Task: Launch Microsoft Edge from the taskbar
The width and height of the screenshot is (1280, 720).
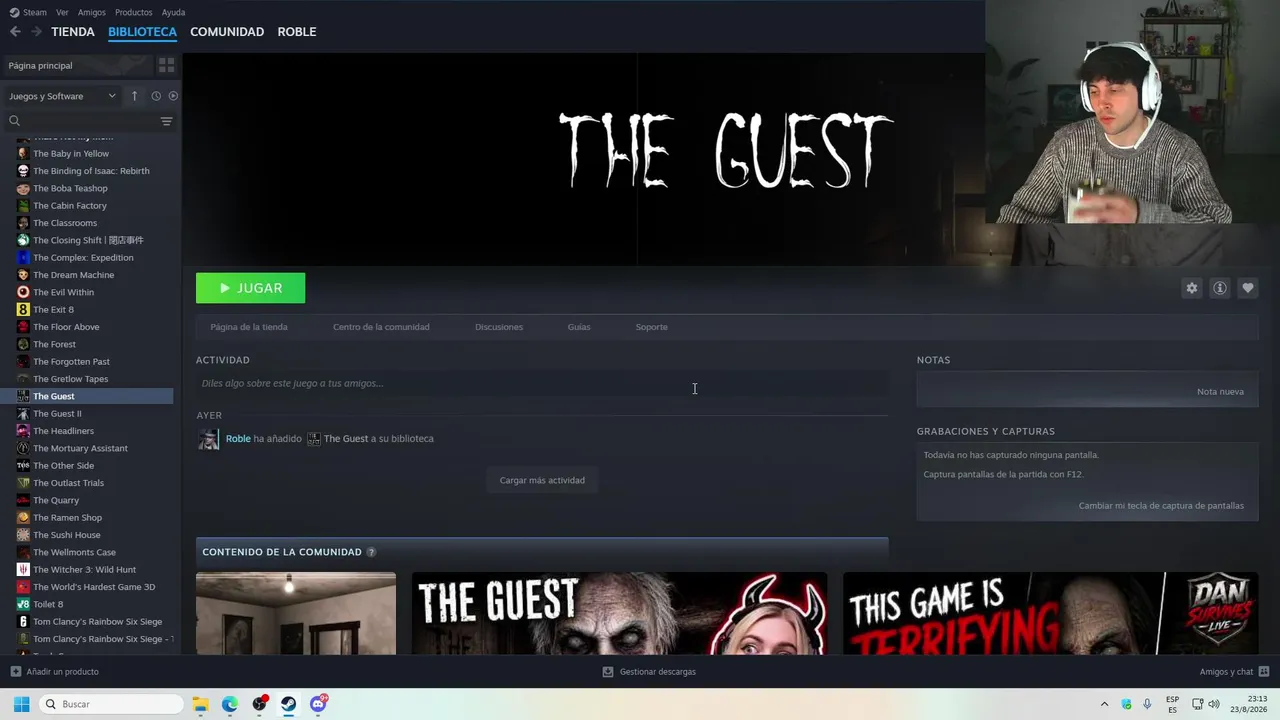Action: (230, 704)
